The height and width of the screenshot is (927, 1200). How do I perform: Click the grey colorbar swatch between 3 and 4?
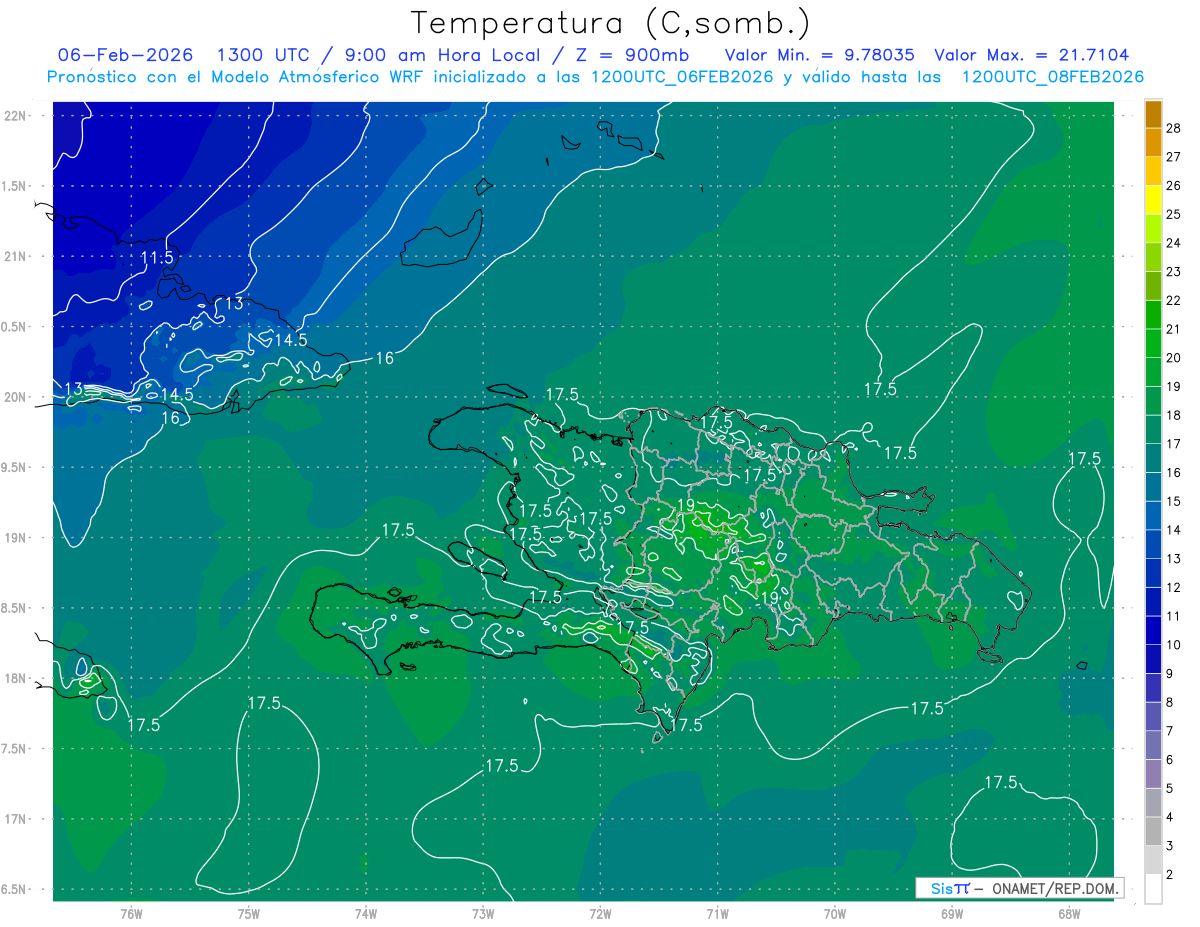[1153, 832]
